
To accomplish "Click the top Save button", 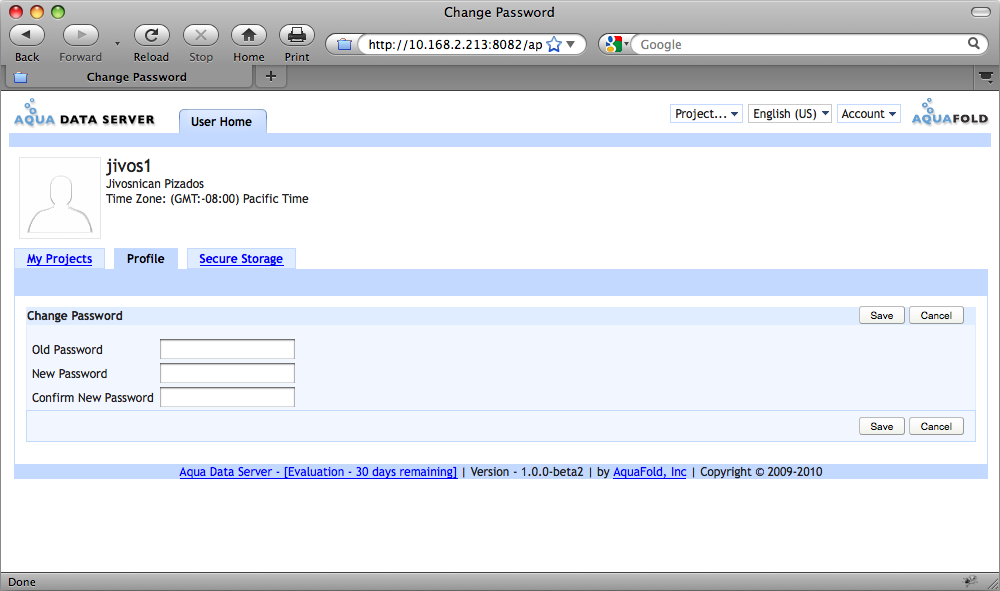I will 881,316.
